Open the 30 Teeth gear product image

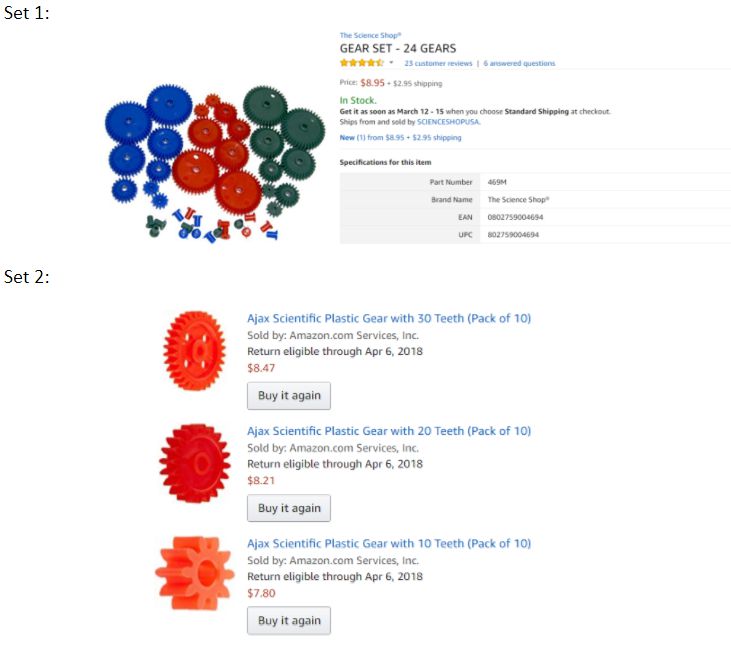click(195, 350)
